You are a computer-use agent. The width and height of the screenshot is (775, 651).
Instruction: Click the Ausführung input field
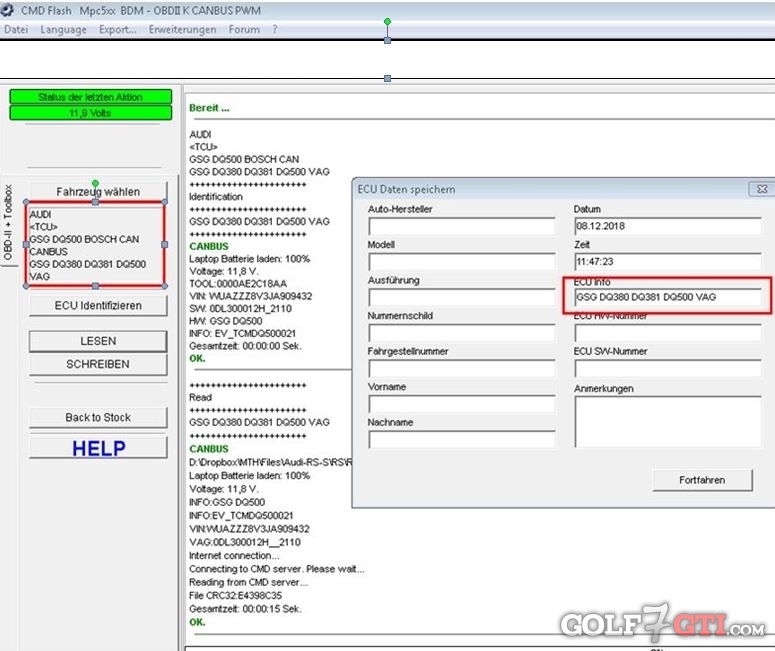[462, 297]
